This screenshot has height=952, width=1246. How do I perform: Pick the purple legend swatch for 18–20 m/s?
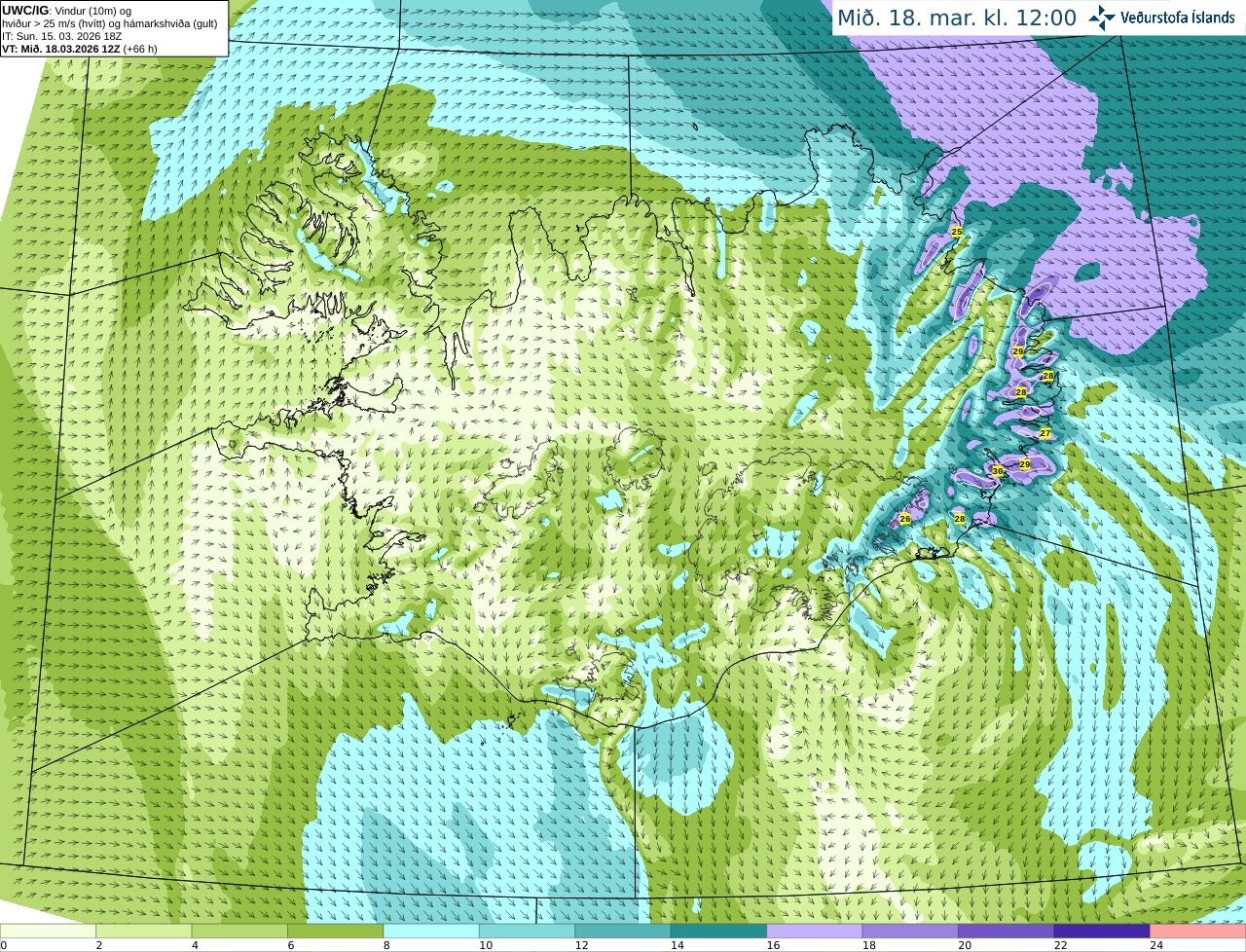pos(911,931)
